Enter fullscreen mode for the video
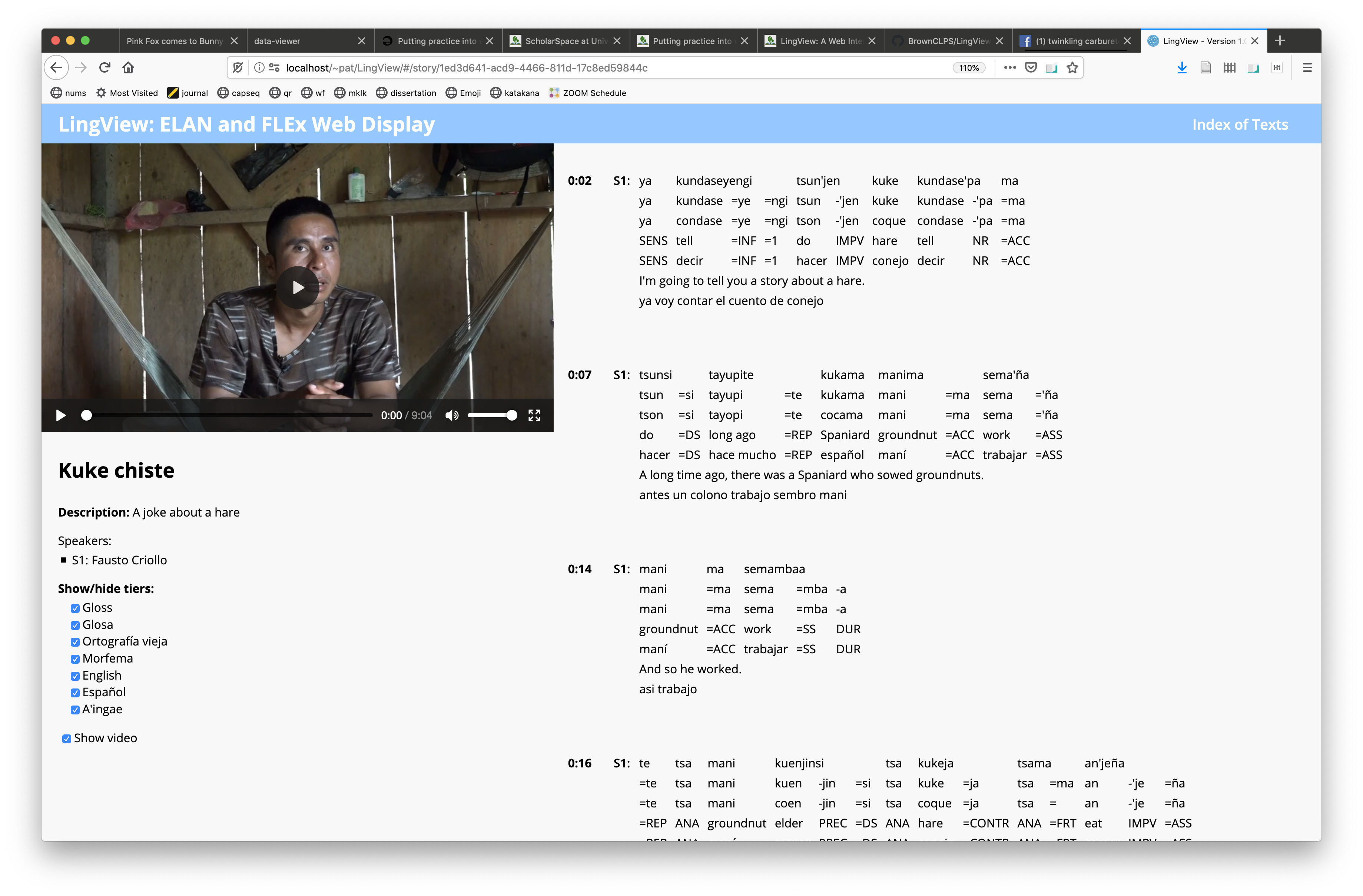This screenshot has width=1363, height=896. pyautogui.click(x=534, y=416)
